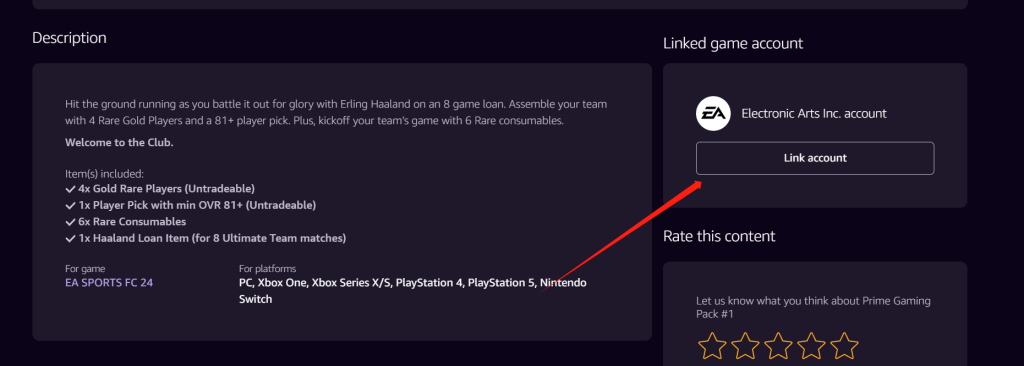
Task: Click the platforms list starting with PC
Action: click(413, 291)
